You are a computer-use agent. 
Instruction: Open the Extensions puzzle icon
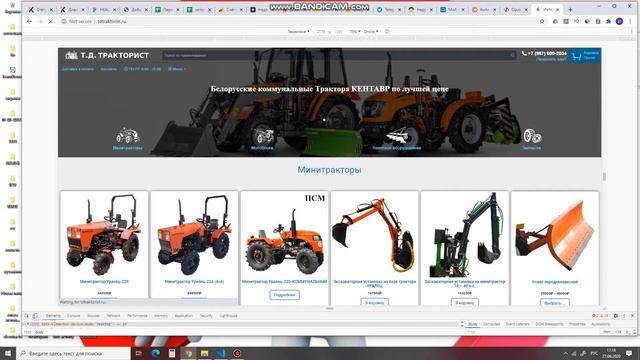click(609, 21)
